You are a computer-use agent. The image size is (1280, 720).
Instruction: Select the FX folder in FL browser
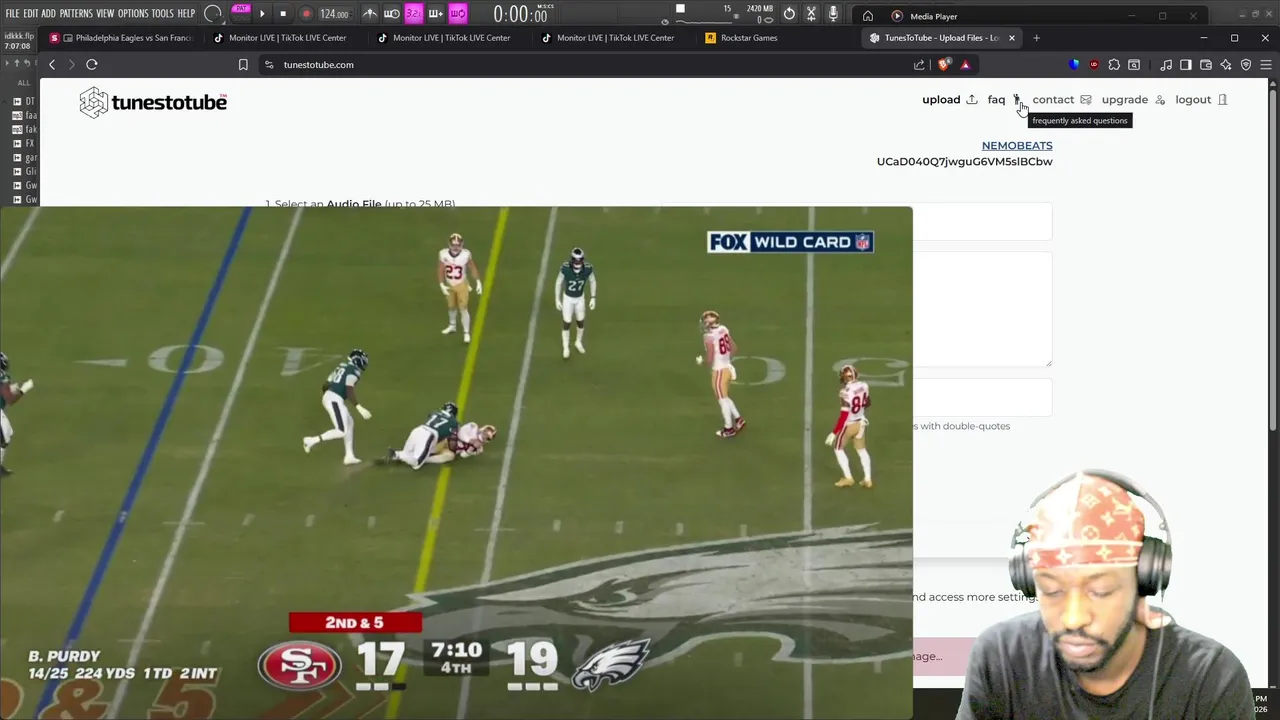tap(24, 144)
